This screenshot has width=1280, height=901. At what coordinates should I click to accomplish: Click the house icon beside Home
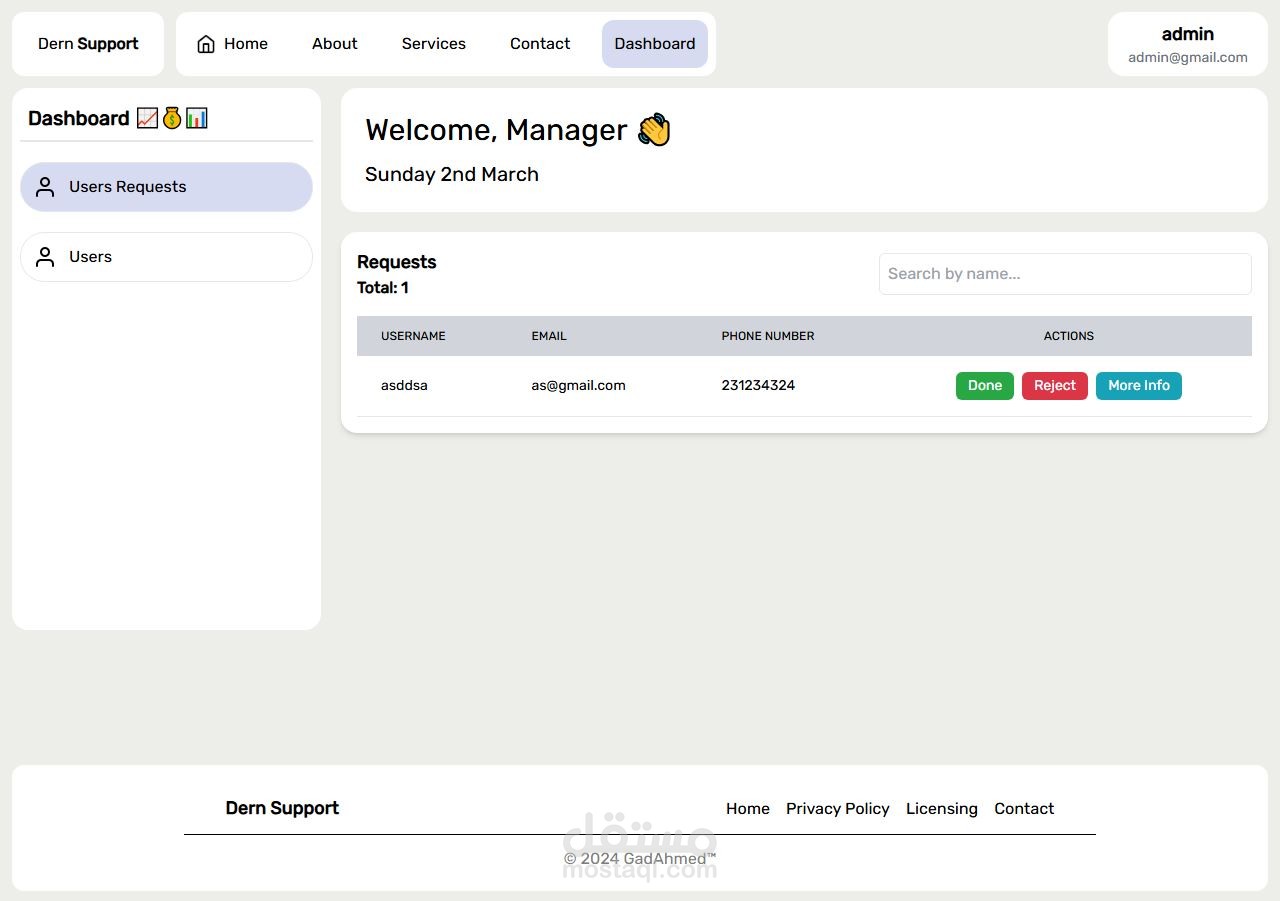click(206, 44)
